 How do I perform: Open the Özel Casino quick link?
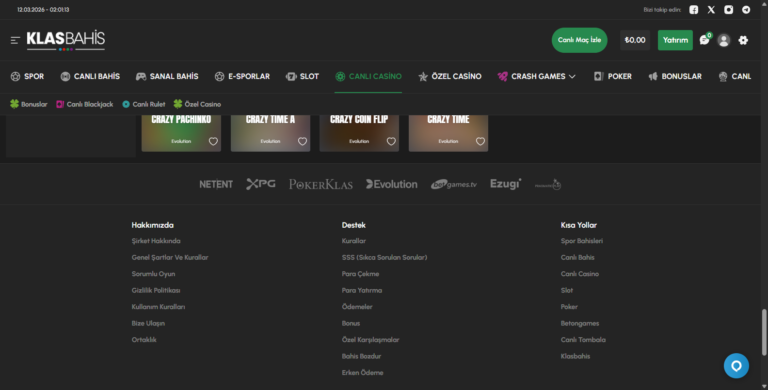pyautogui.click(x=197, y=104)
